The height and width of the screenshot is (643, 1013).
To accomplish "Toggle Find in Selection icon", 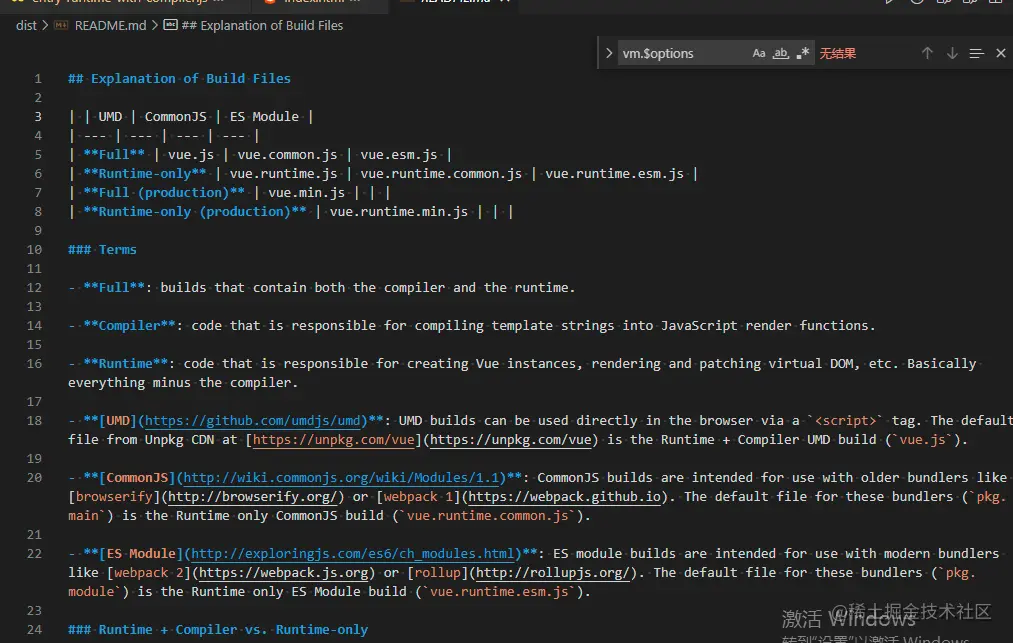I will 976,53.
